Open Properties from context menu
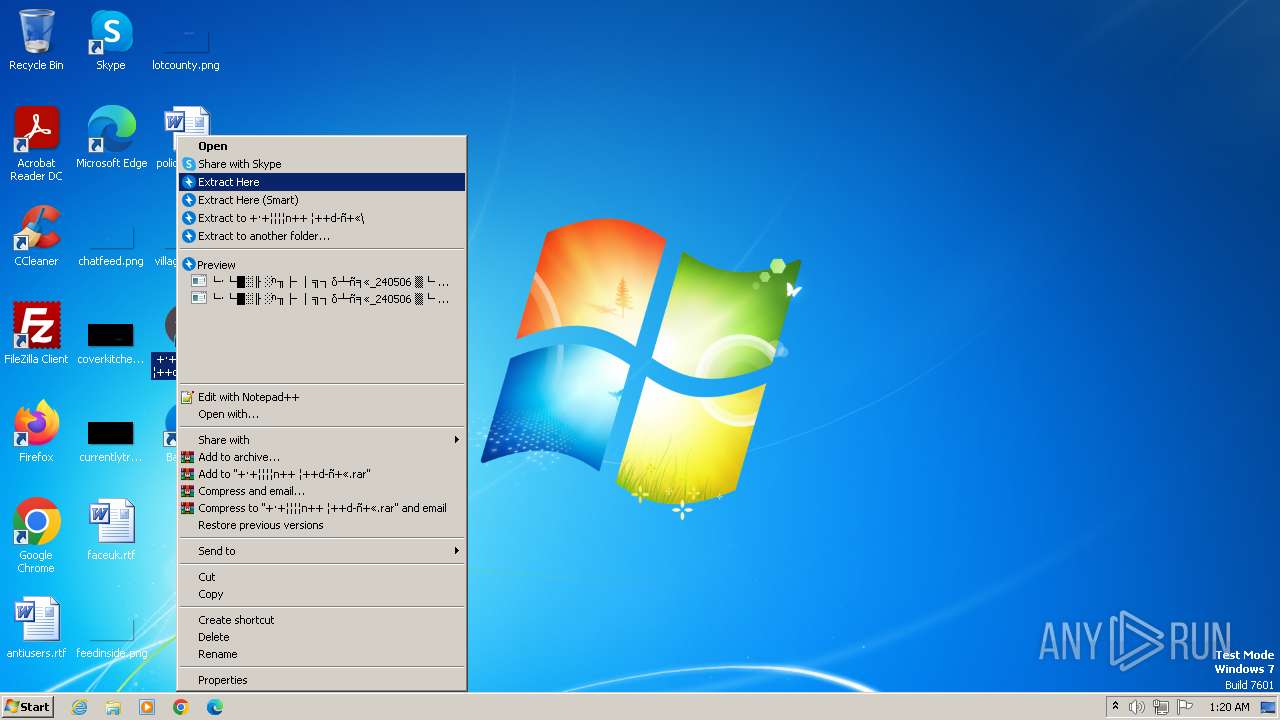1280x720 pixels. pos(322,680)
